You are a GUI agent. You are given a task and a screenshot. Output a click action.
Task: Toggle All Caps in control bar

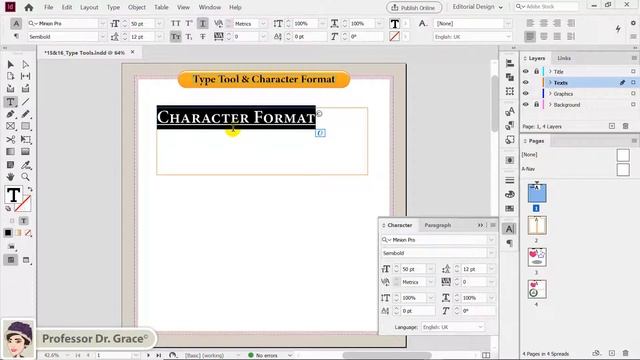(x=176, y=24)
